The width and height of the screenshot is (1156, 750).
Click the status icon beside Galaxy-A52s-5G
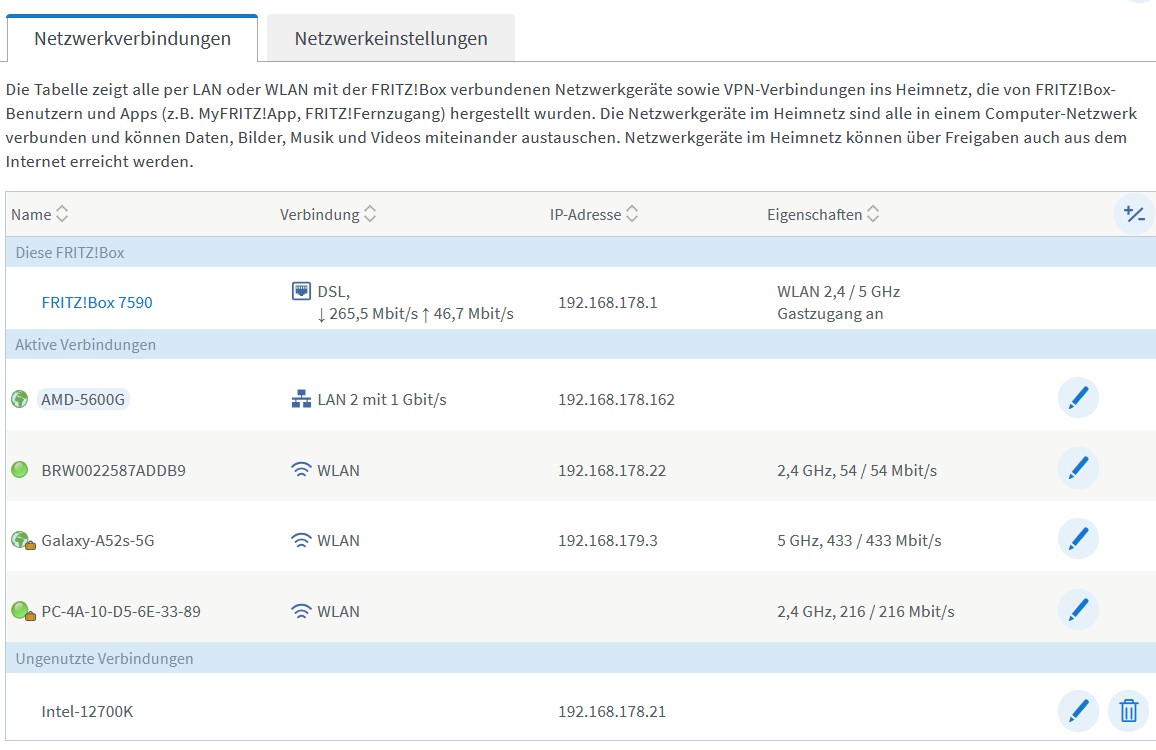[x=22, y=541]
